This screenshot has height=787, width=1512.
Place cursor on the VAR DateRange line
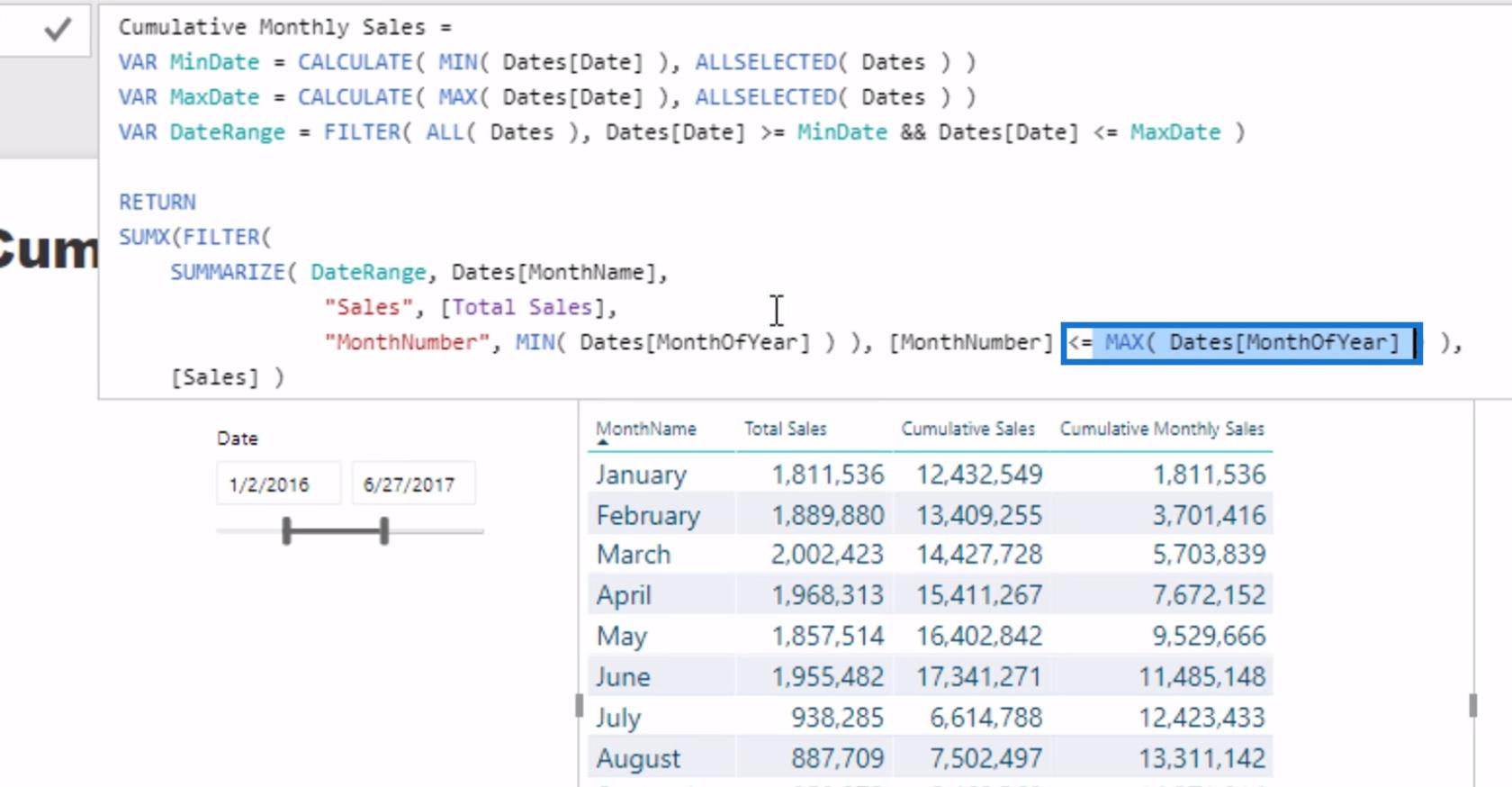(x=682, y=132)
